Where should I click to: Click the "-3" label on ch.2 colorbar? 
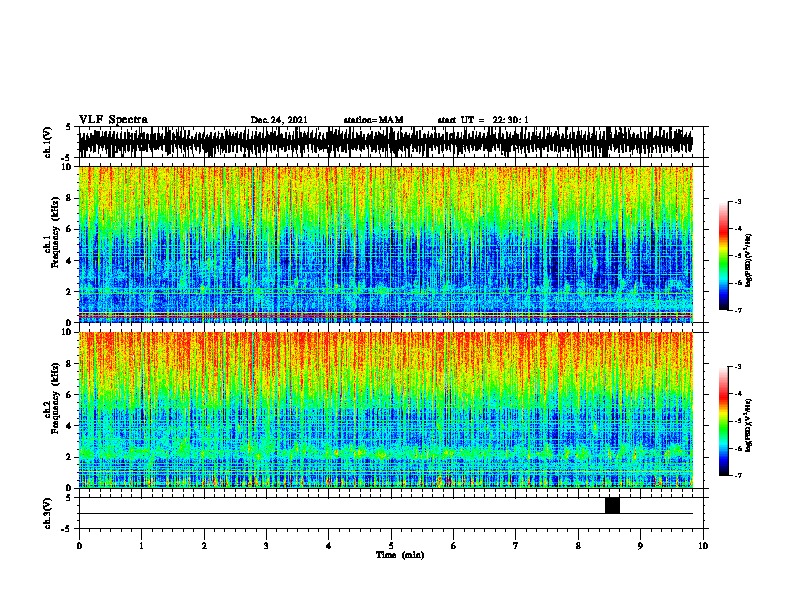coord(737,367)
